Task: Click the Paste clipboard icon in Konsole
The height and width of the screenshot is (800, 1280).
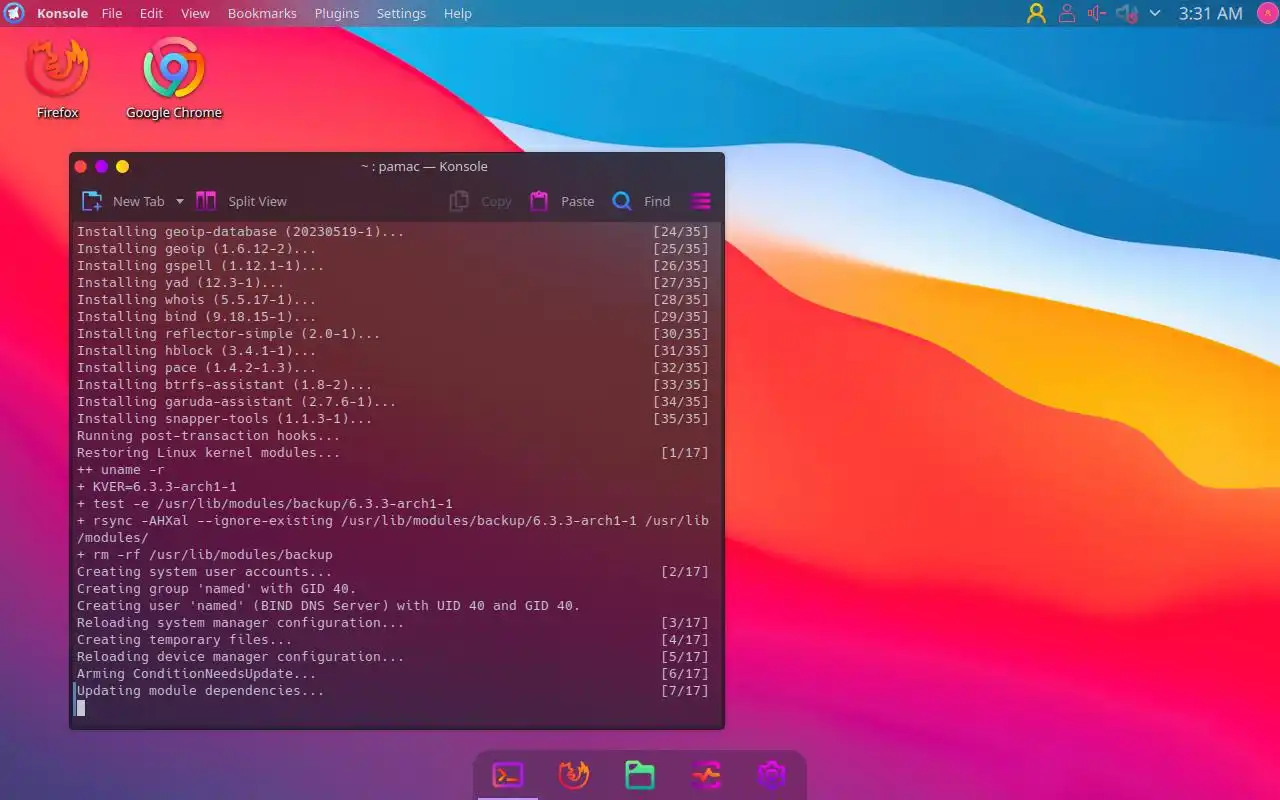Action: coord(539,201)
